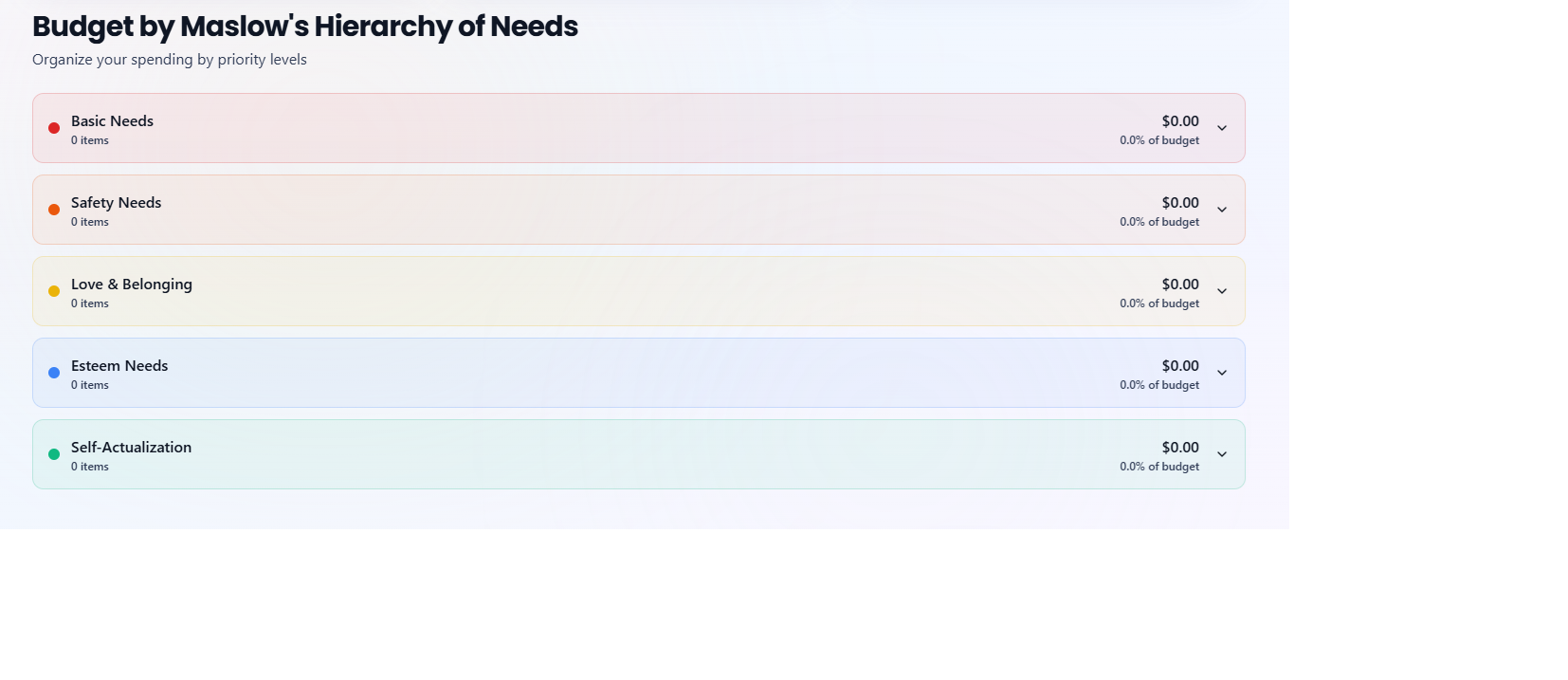The width and height of the screenshot is (1568, 680).
Task: Click the orange Safety Needs dot
Action: pyautogui.click(x=54, y=210)
